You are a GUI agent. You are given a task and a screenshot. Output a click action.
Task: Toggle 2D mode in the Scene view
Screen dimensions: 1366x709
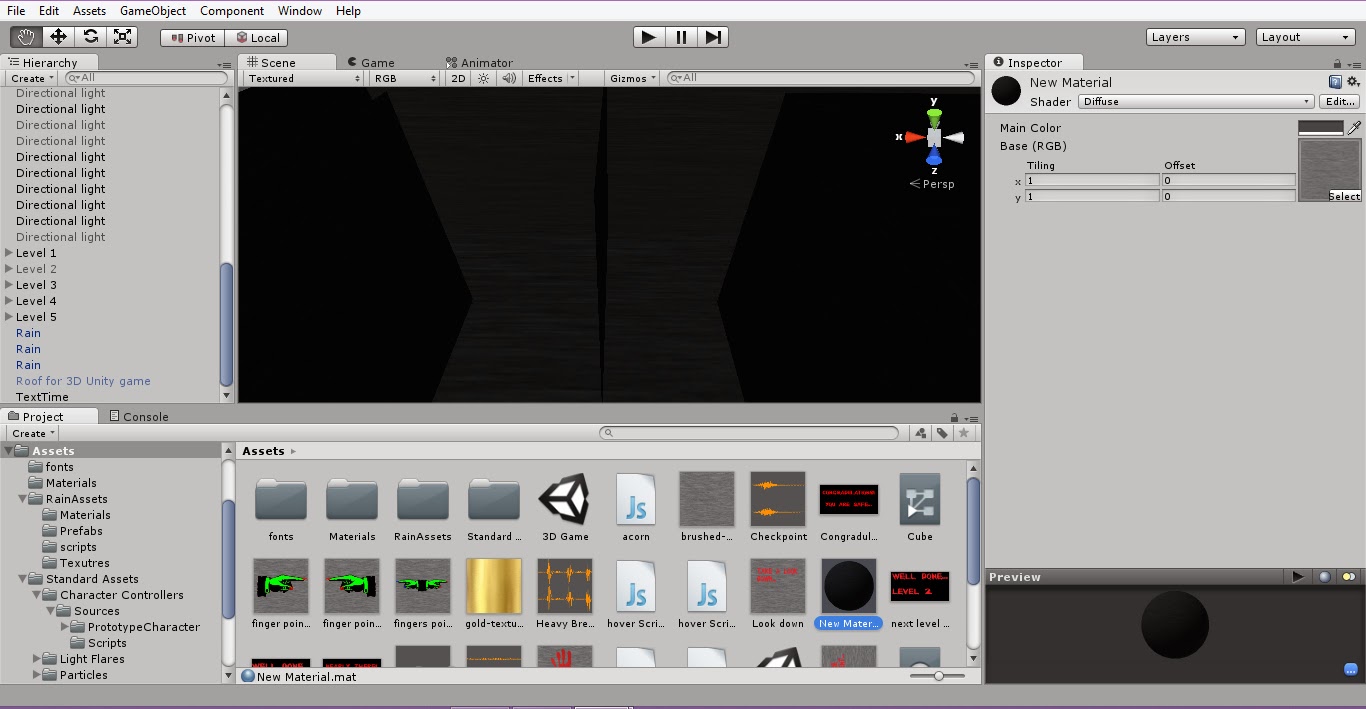(457, 77)
